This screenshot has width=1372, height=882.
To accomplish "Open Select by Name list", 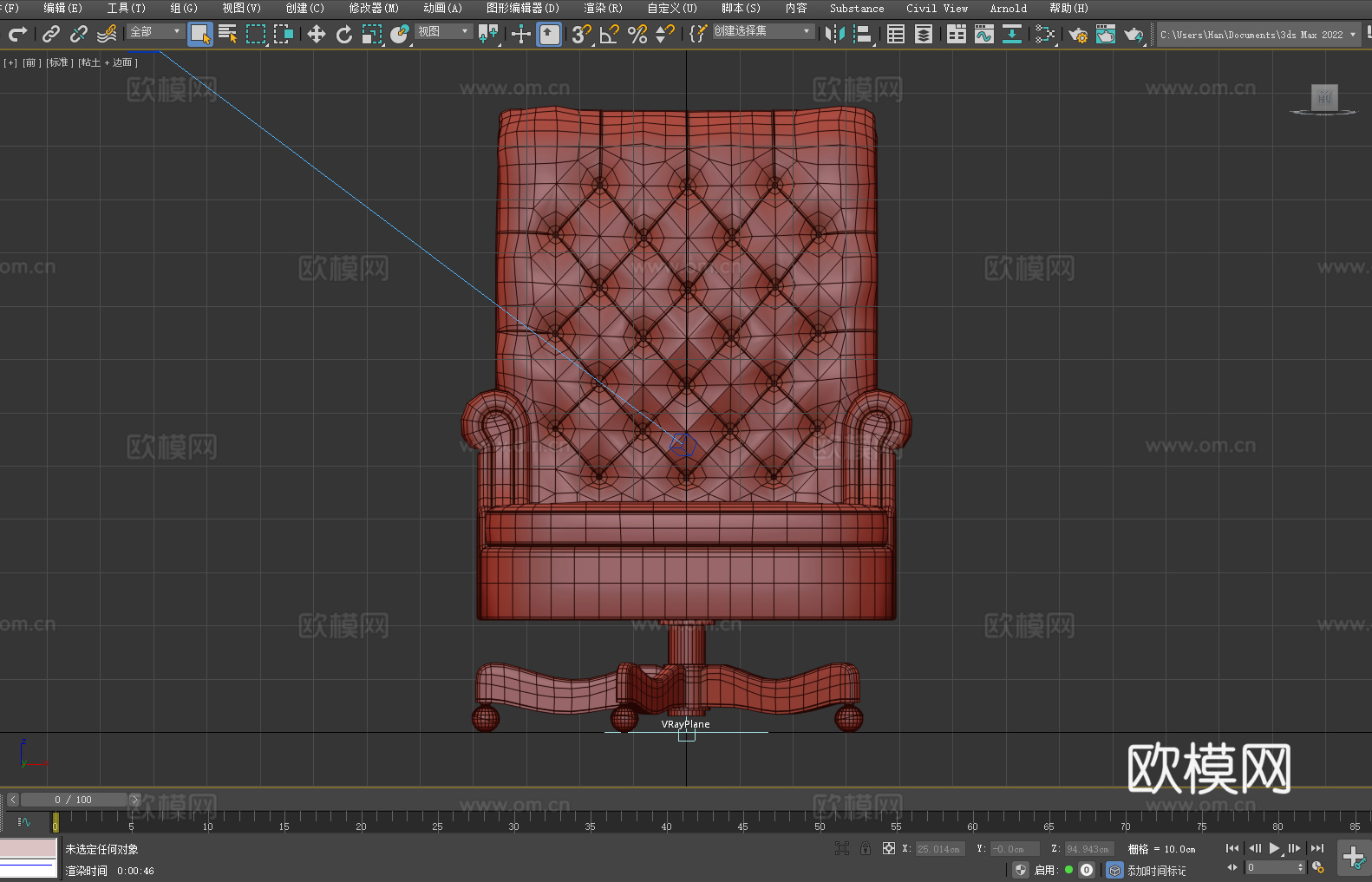I will click(x=228, y=34).
